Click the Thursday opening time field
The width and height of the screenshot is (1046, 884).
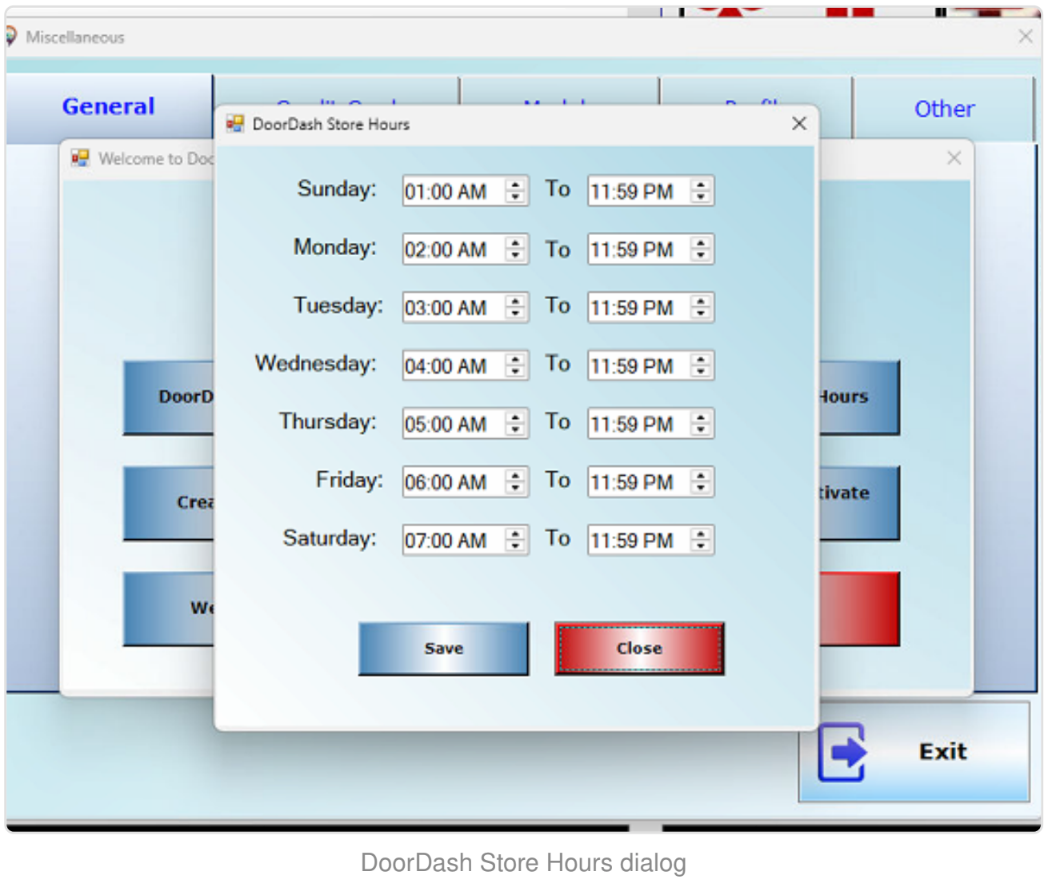pos(465,423)
